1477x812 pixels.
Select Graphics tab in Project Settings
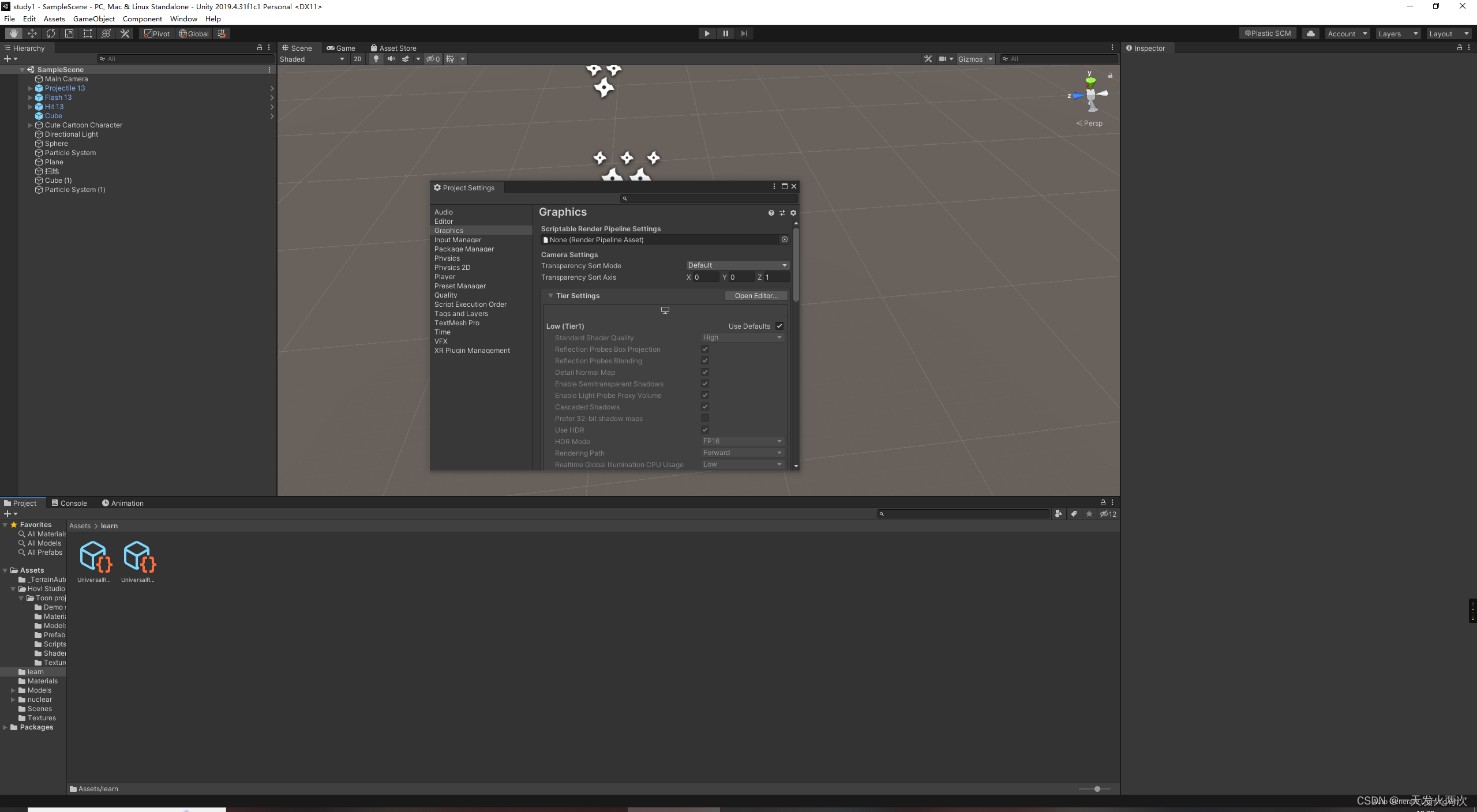pos(448,230)
